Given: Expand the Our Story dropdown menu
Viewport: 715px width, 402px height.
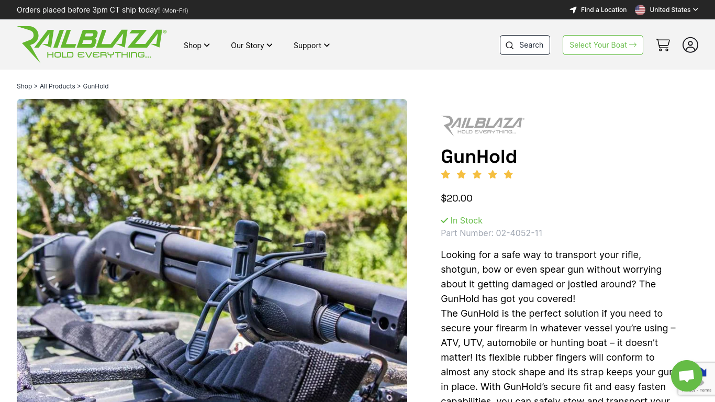Looking at the screenshot, I should point(251,45).
